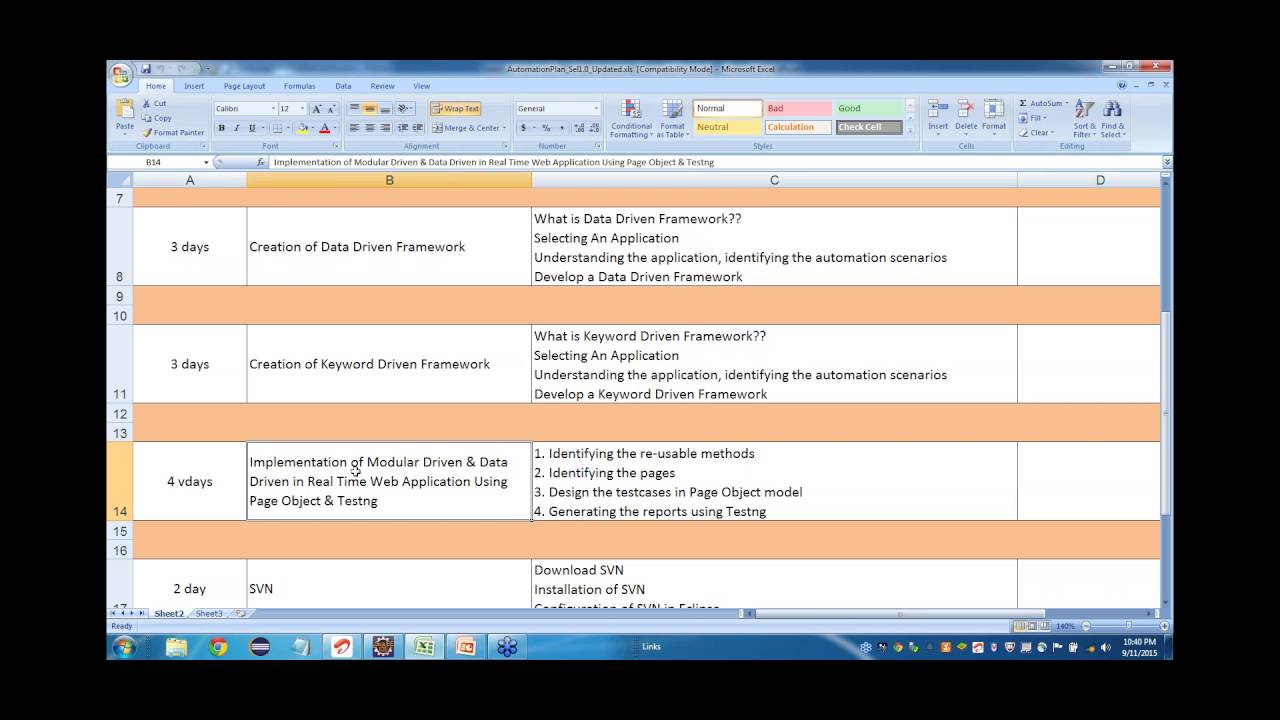Increase the cell indent

(x=417, y=128)
